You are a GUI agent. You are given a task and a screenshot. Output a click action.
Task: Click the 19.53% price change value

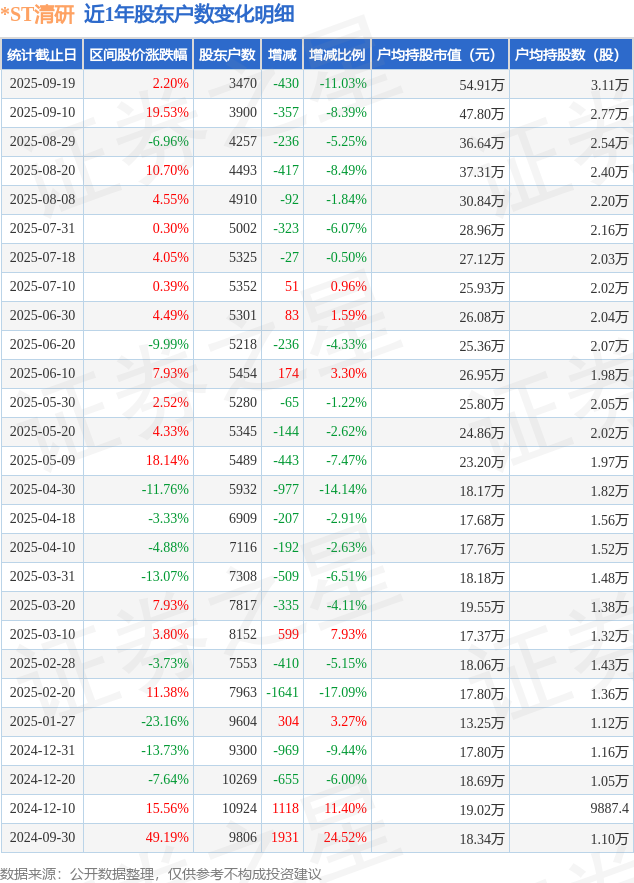click(x=167, y=113)
